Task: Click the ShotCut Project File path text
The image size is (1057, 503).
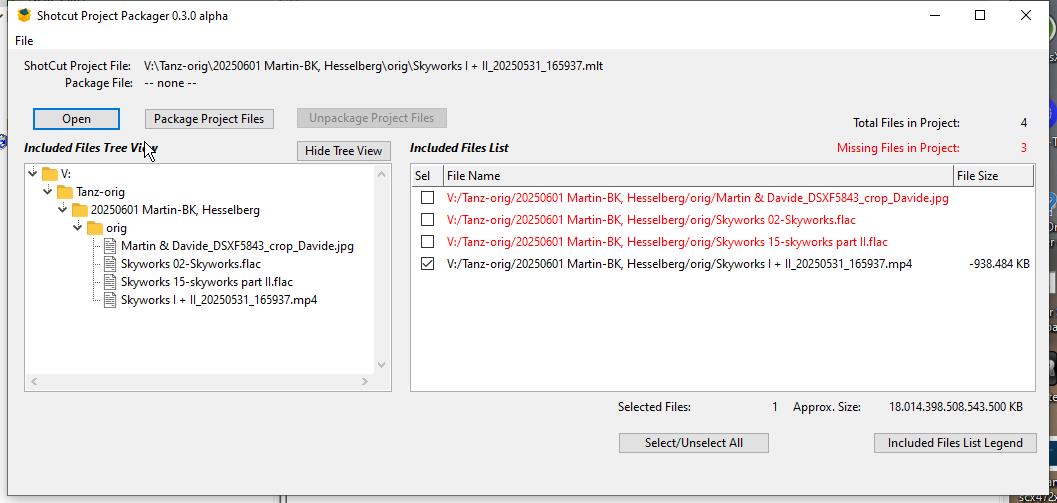Action: click(373, 66)
